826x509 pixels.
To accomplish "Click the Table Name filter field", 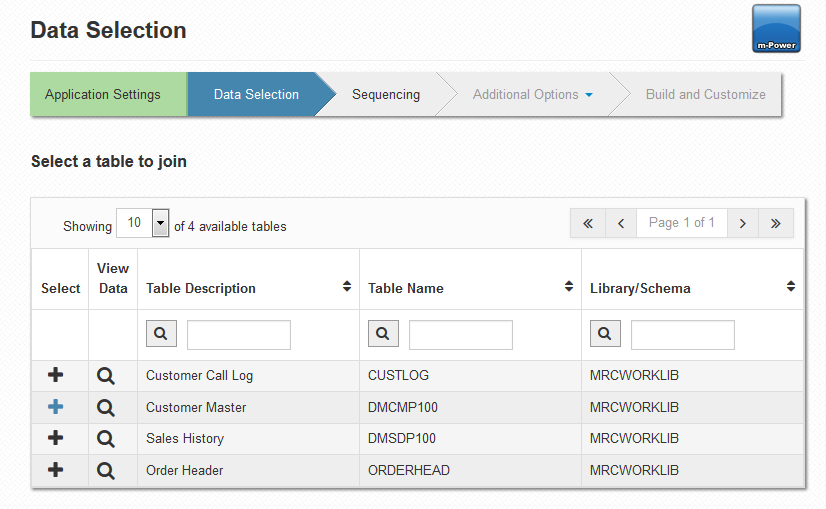I will click(x=461, y=335).
